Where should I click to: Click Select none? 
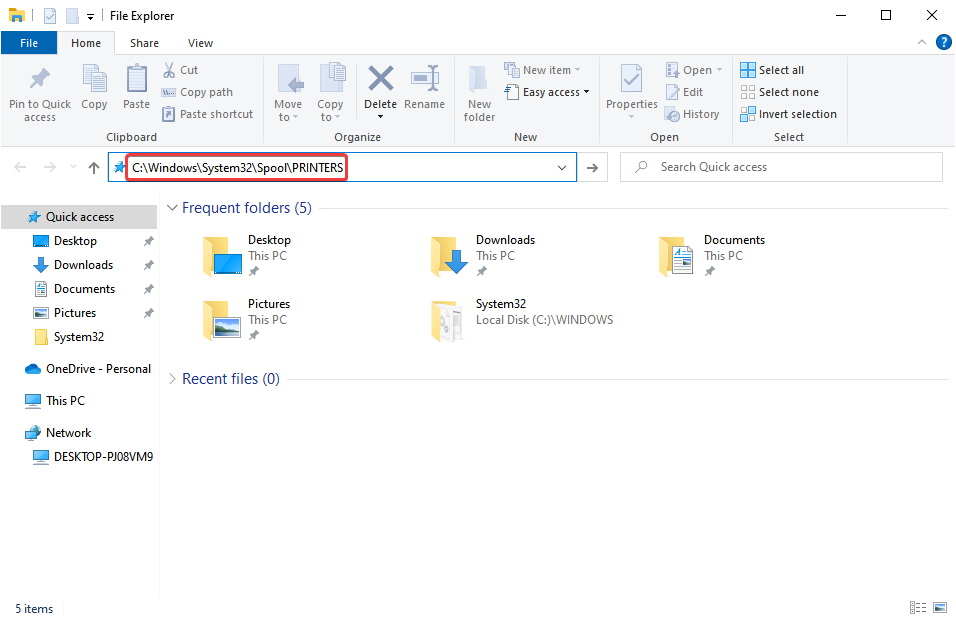779,92
